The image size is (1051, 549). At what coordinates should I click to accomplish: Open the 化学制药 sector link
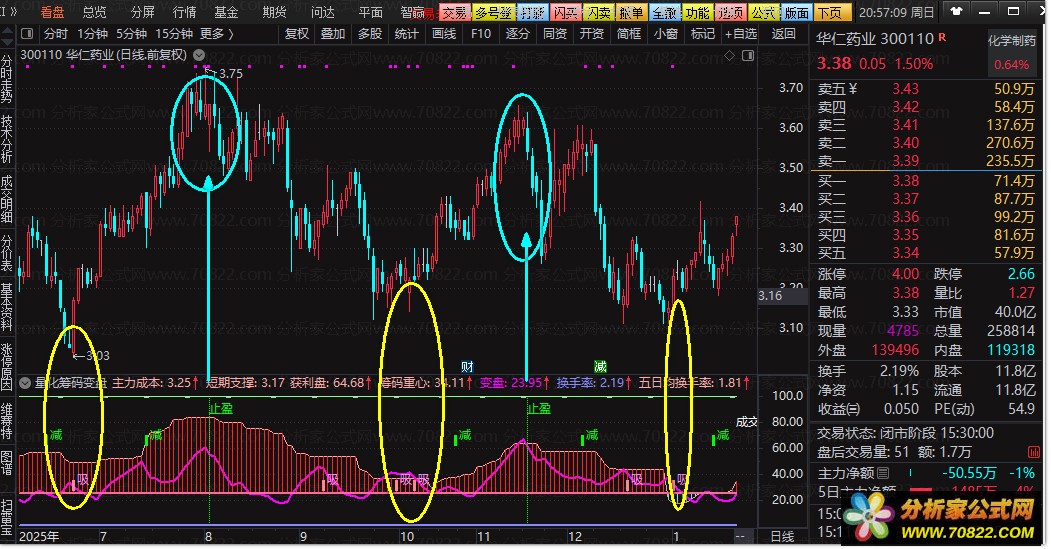pos(1011,41)
